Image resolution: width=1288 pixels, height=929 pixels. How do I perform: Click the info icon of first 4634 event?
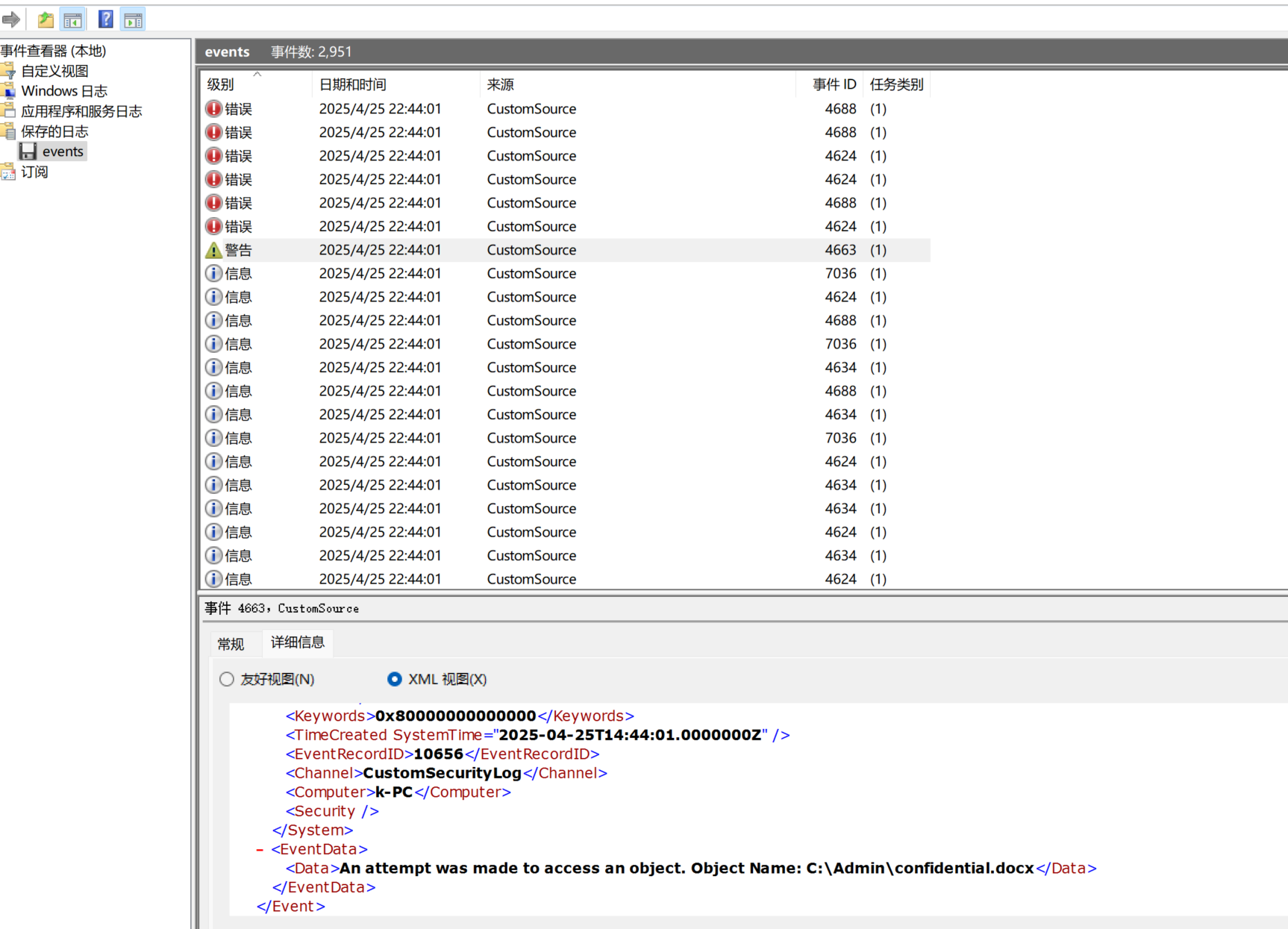pos(213,367)
